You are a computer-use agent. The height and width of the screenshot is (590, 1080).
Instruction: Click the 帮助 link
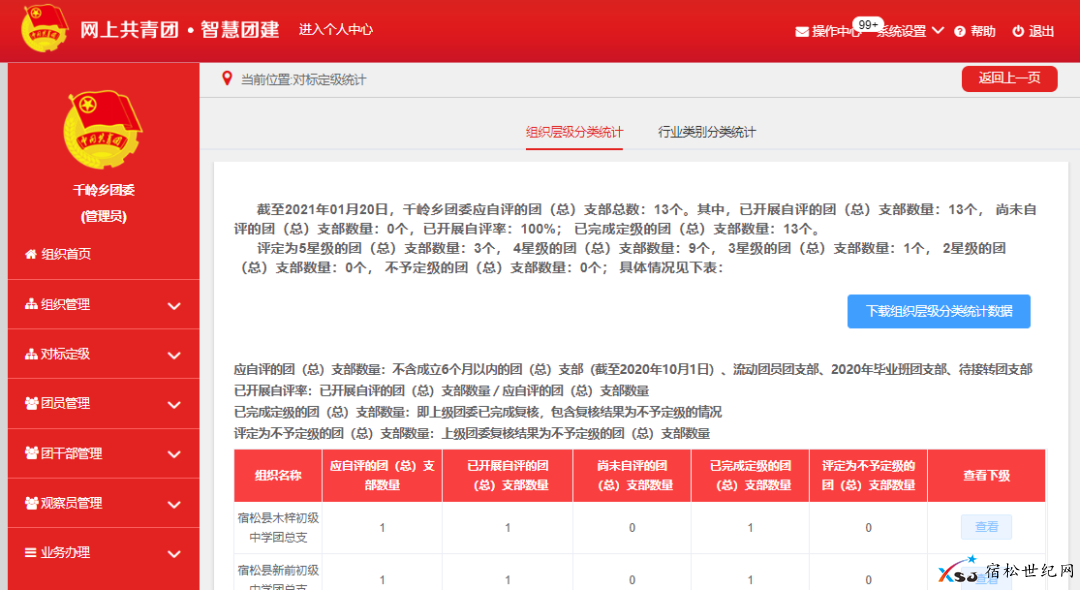[x=983, y=32]
